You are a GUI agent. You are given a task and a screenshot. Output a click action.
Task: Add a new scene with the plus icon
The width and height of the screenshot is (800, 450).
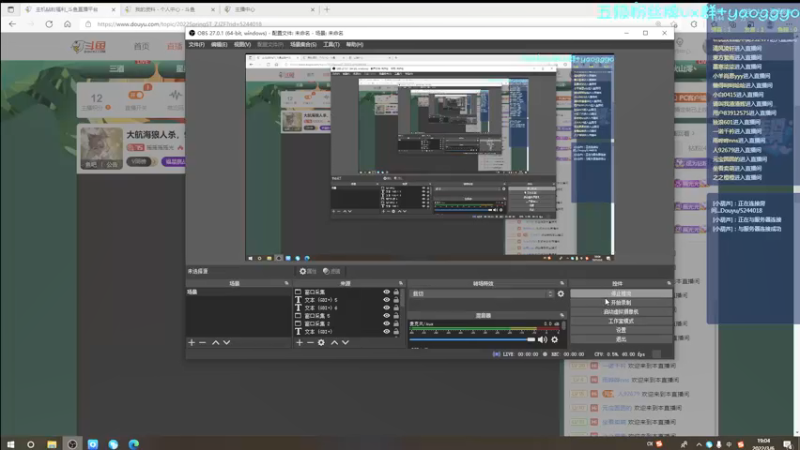[x=192, y=342]
